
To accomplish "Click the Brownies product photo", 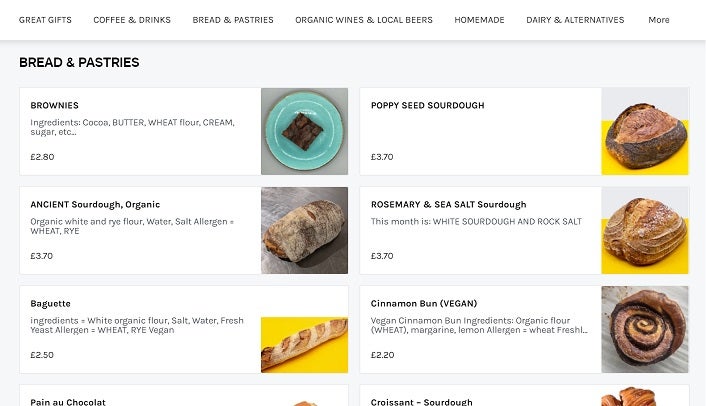I will coord(304,131).
